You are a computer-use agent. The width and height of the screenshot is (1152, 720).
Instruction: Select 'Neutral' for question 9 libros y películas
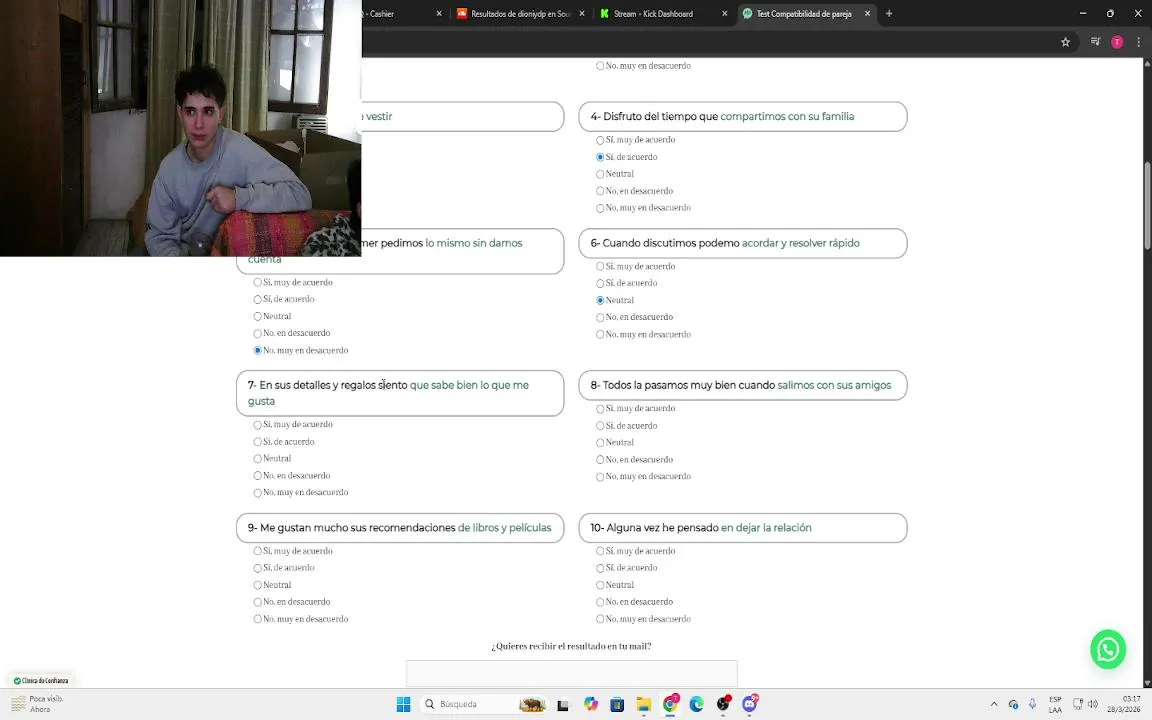coord(257,585)
